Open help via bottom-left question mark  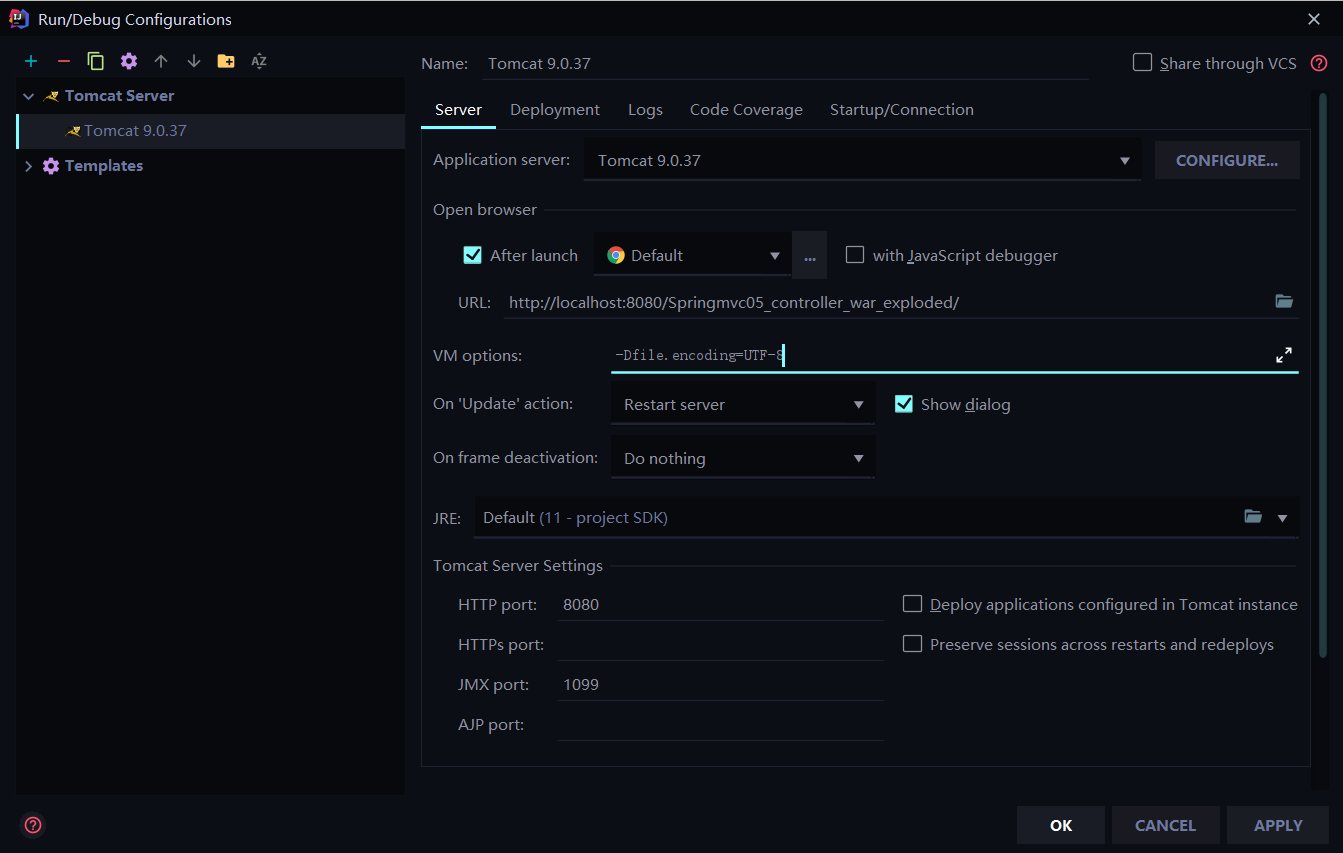pyautogui.click(x=33, y=825)
